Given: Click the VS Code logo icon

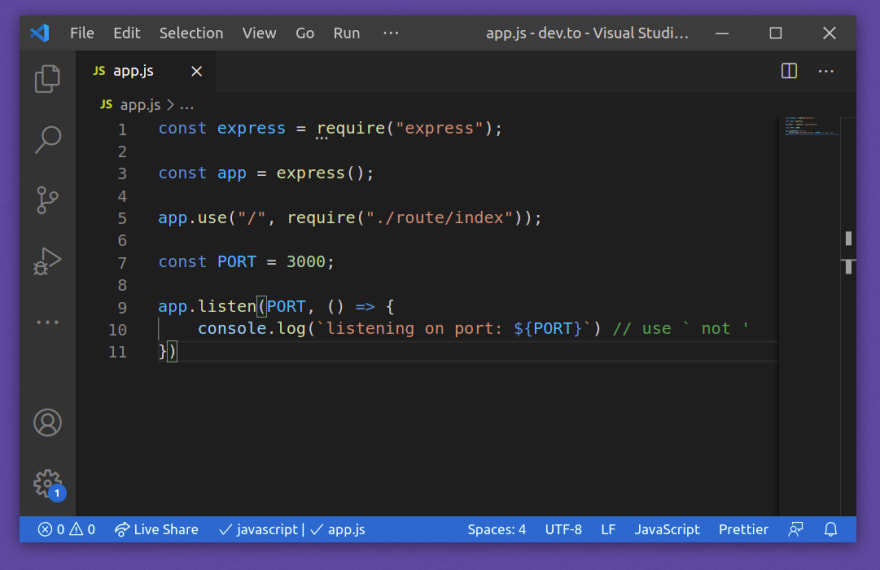Looking at the screenshot, I should [x=40, y=33].
